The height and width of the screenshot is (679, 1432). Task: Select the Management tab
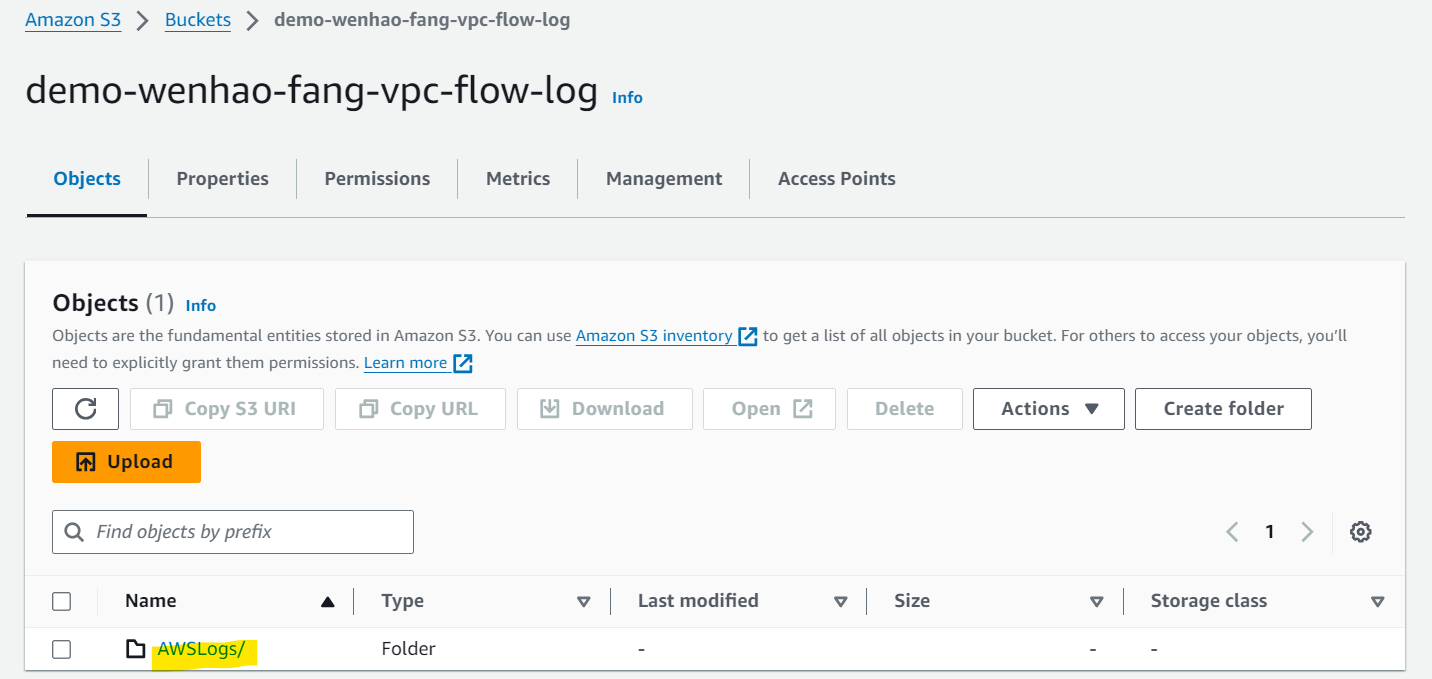coord(664,179)
